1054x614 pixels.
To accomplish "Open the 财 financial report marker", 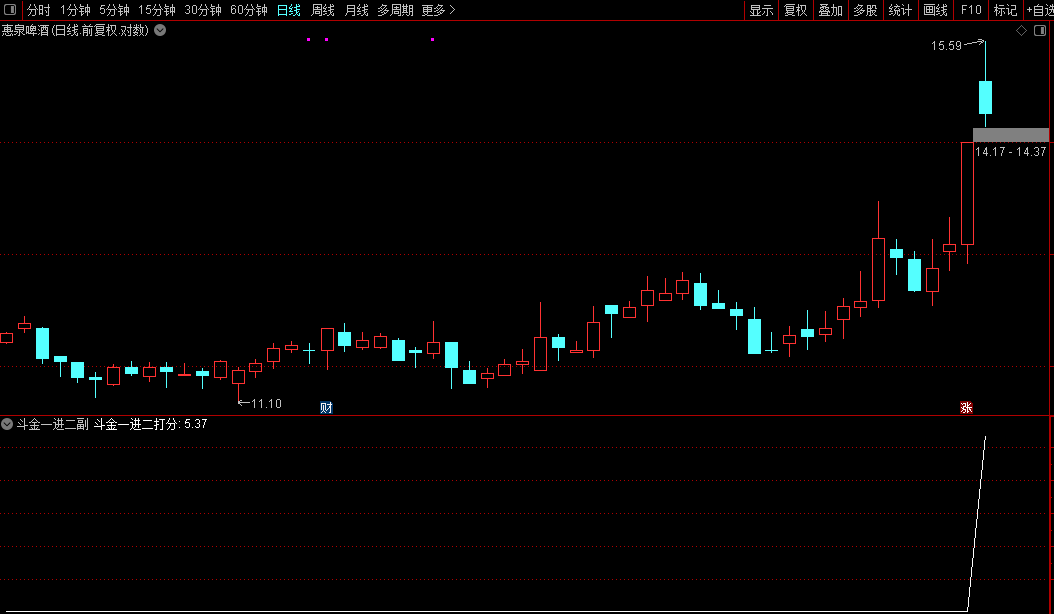I will [x=327, y=407].
